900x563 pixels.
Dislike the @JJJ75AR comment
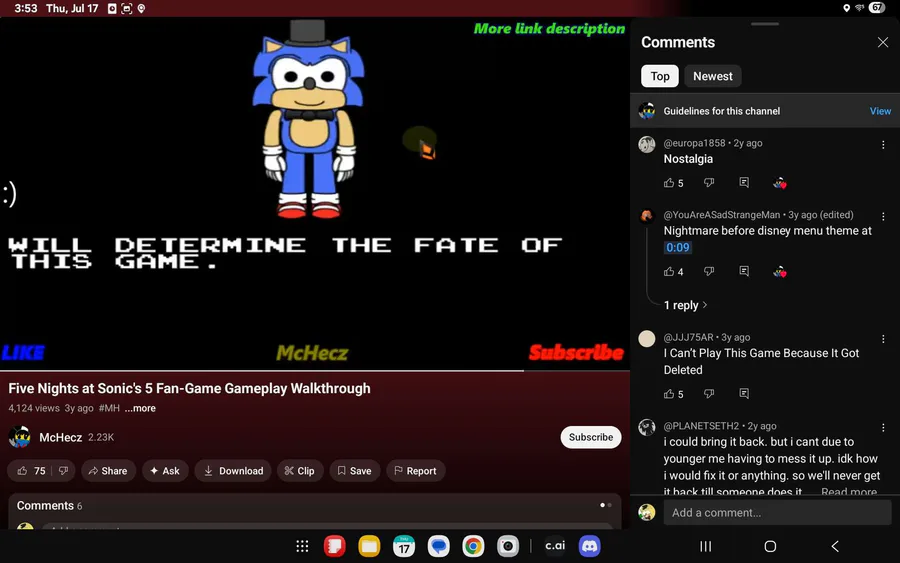click(x=709, y=393)
